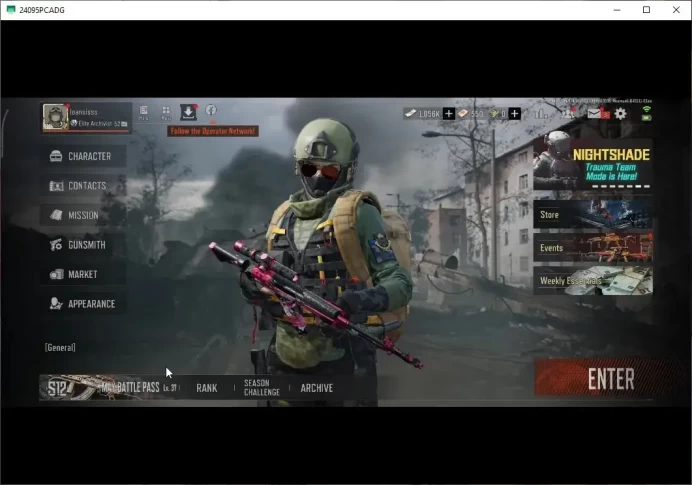Open the Nightshade Trauma Team banner
Viewport: 692px width, 485px height.
[x=593, y=163]
